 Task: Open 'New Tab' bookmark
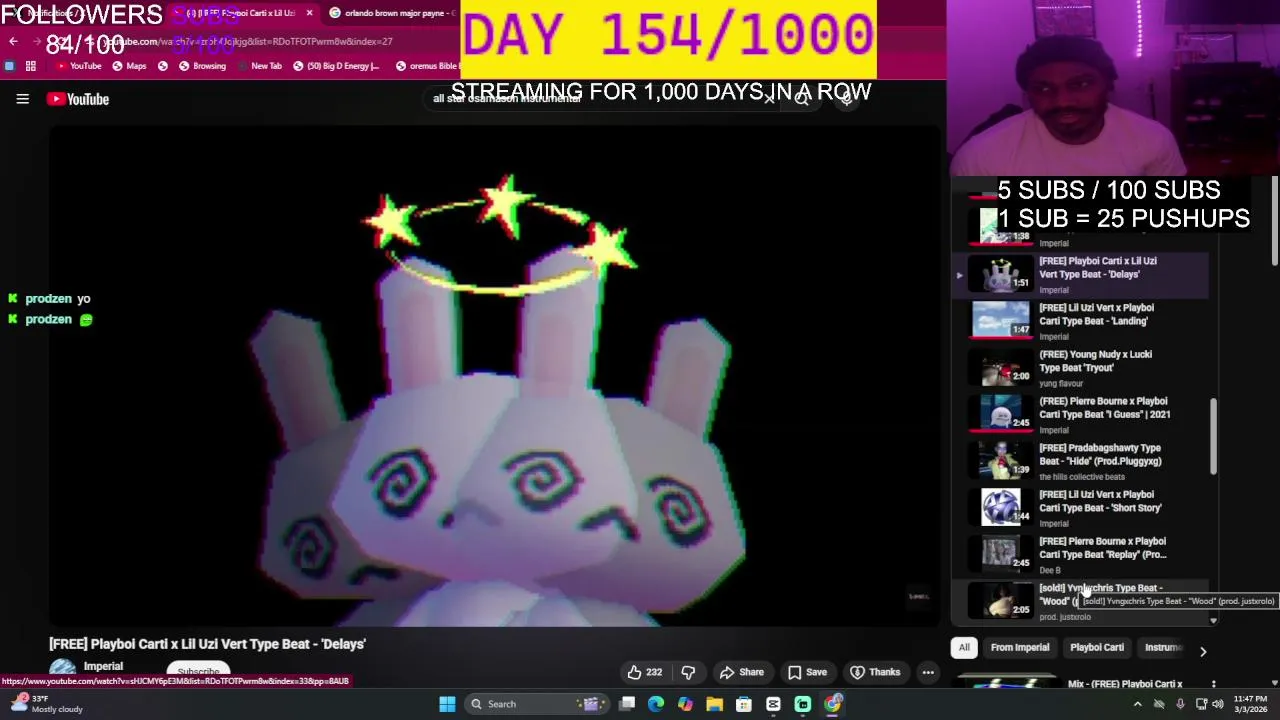coord(266,66)
